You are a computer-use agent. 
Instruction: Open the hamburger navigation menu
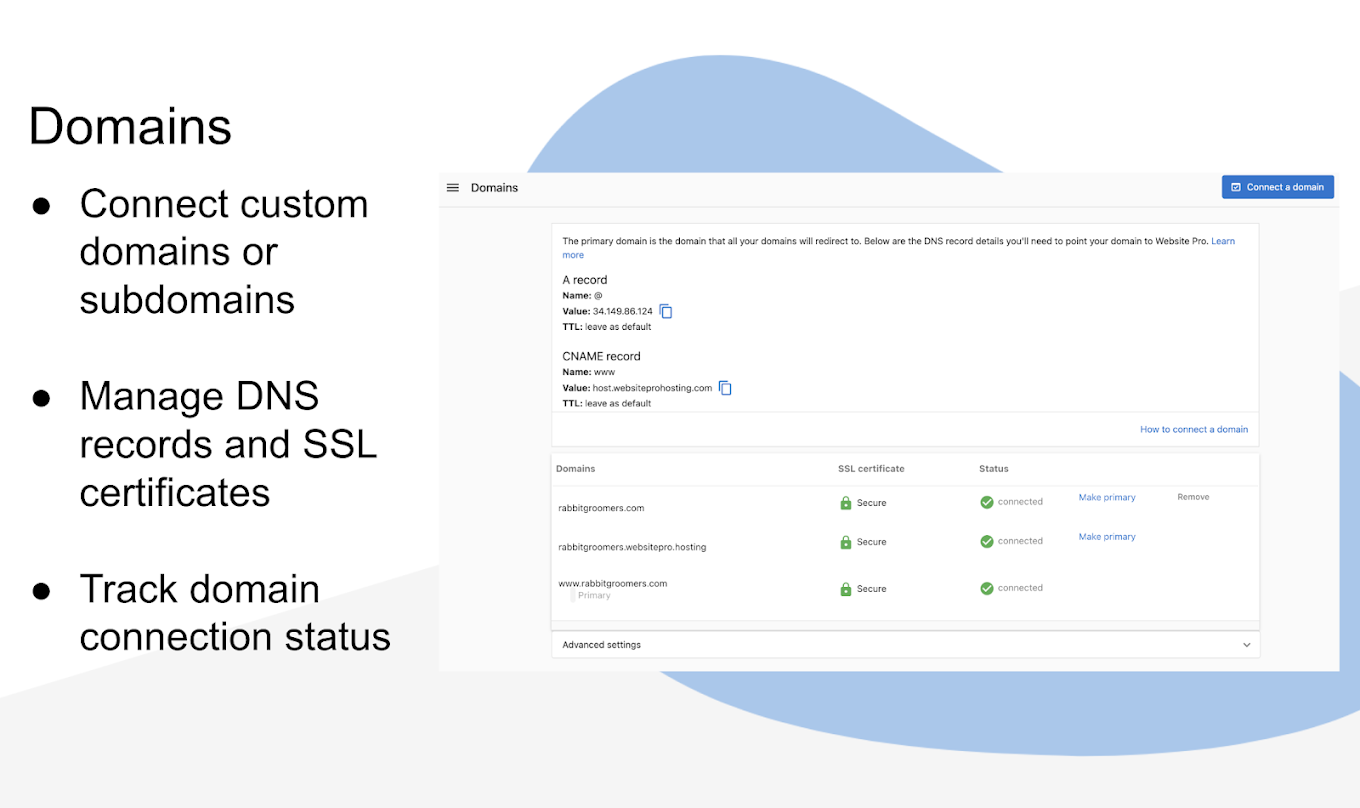pos(452,187)
